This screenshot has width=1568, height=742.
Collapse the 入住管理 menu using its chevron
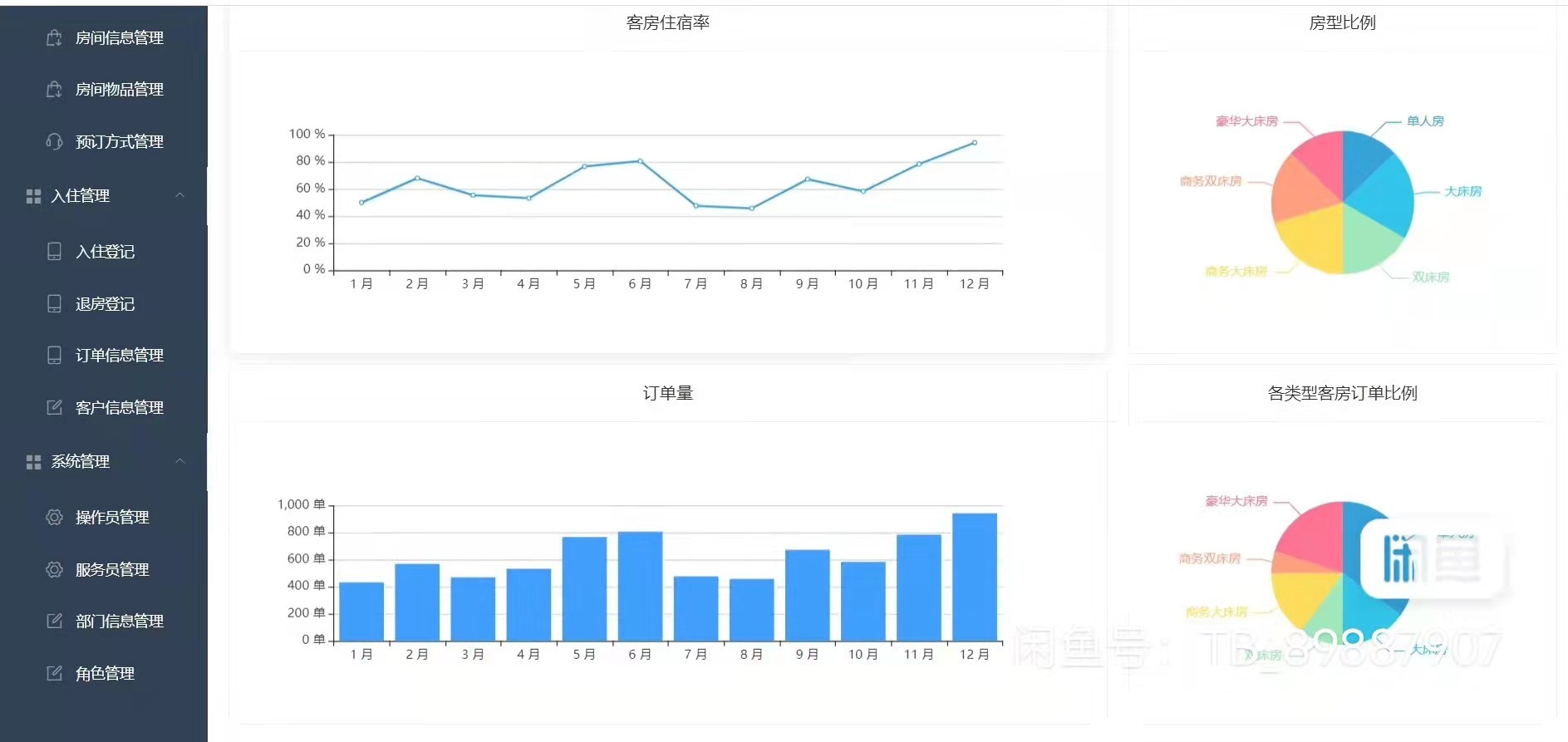[x=179, y=195]
